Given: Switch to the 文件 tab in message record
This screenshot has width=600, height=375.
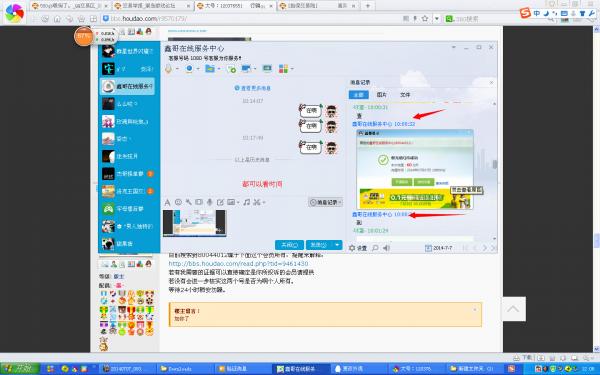Looking at the screenshot, I should [405, 95].
